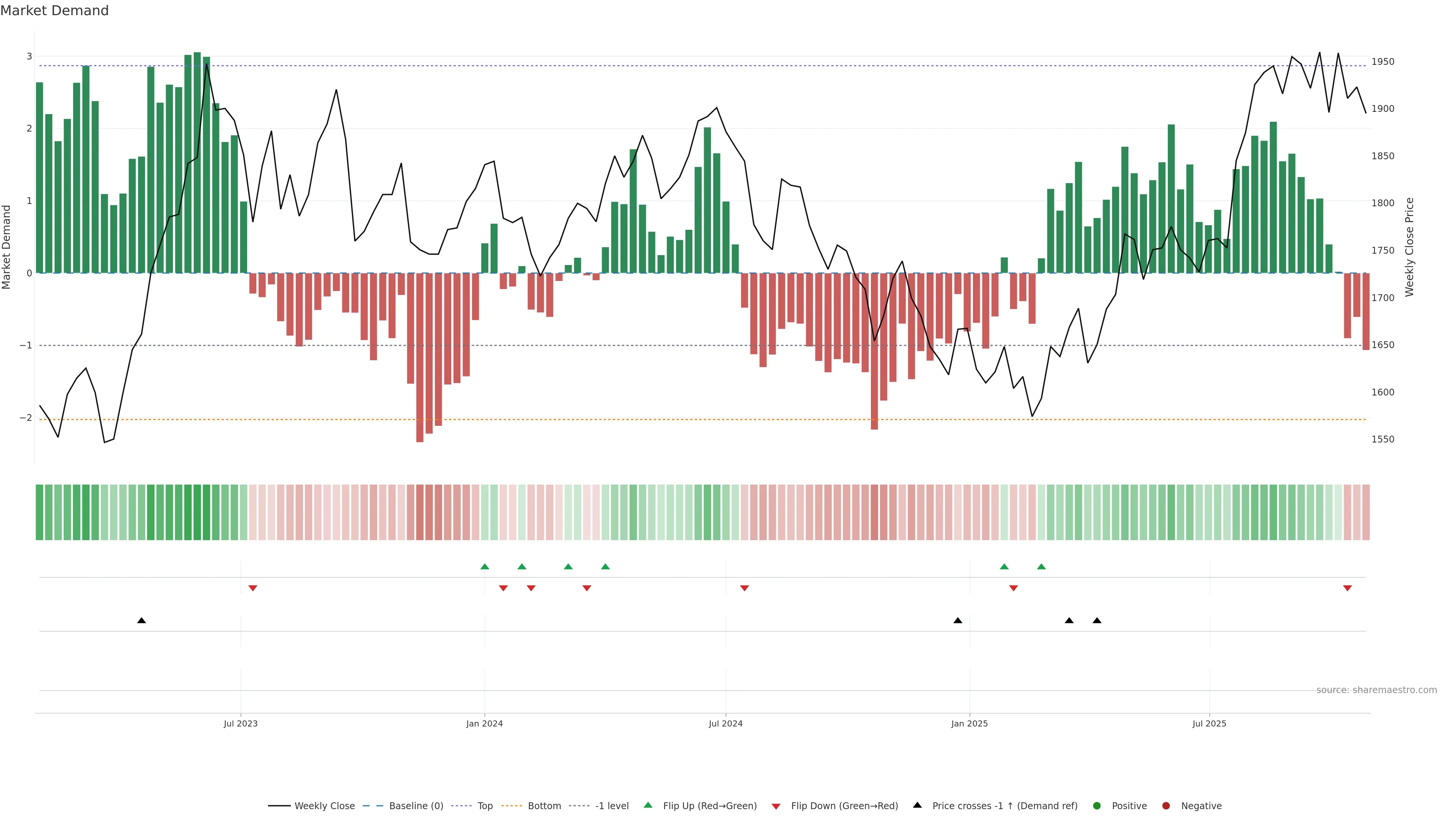The width and height of the screenshot is (1456, 819).
Task: Click the red Negative circle legend icon
Action: pyautogui.click(x=1166, y=806)
